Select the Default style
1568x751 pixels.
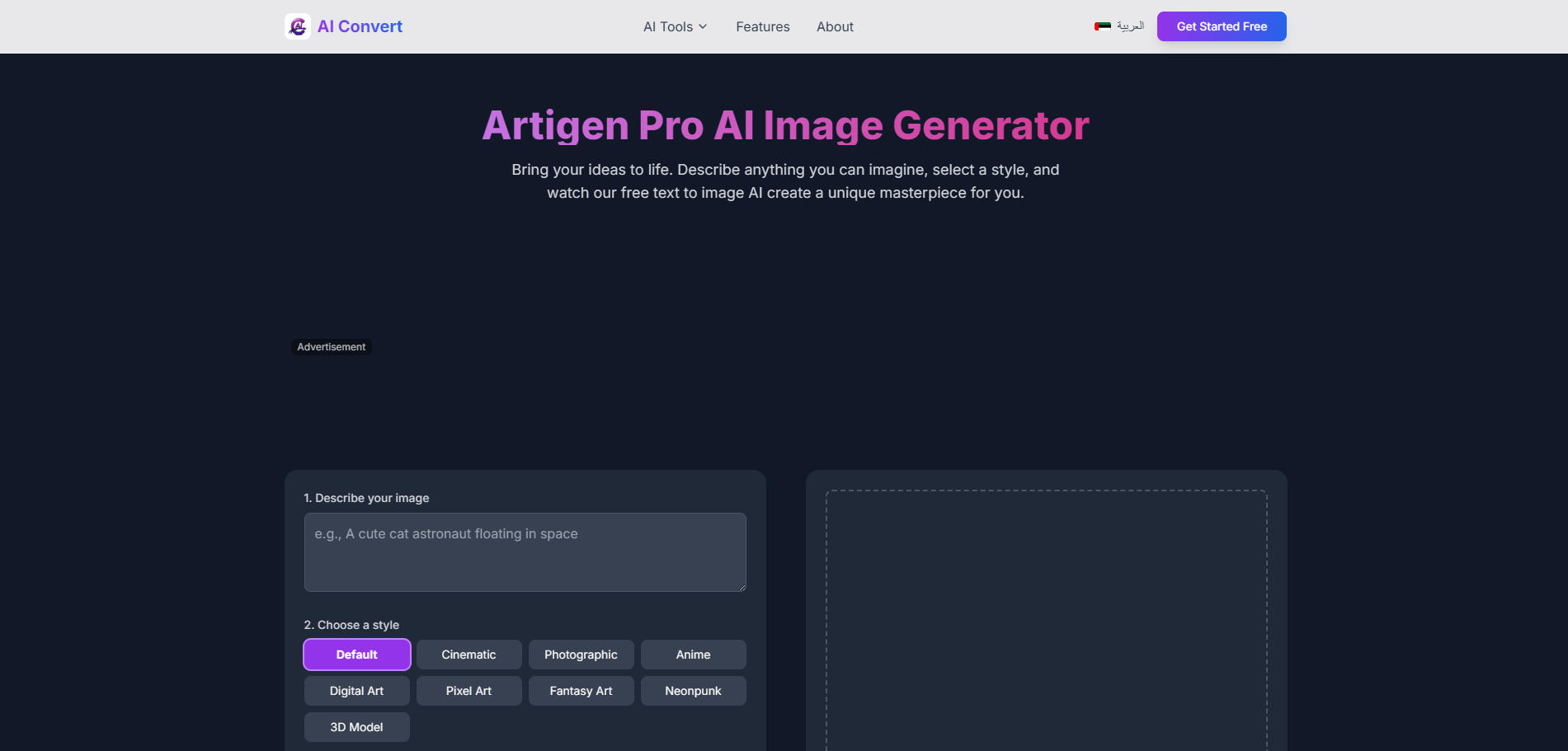(x=356, y=654)
